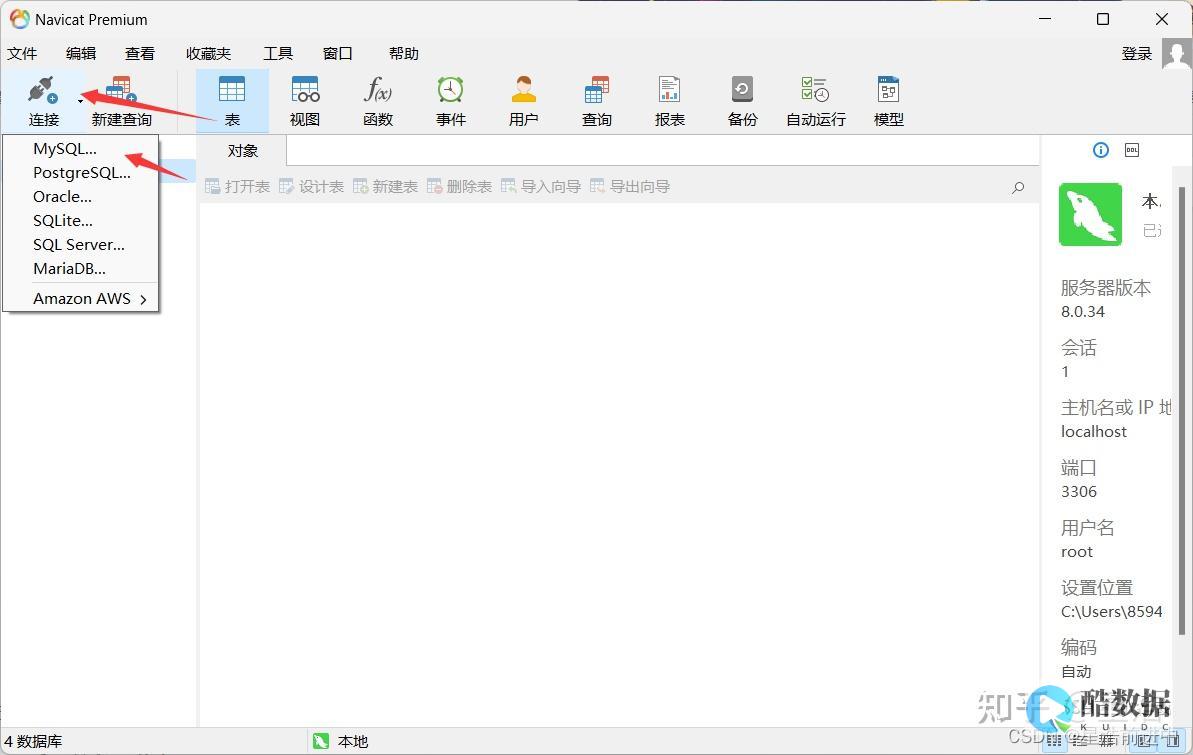Click the 导入向导 (Import Wizard) button
This screenshot has height=755, width=1193.
pos(540,186)
